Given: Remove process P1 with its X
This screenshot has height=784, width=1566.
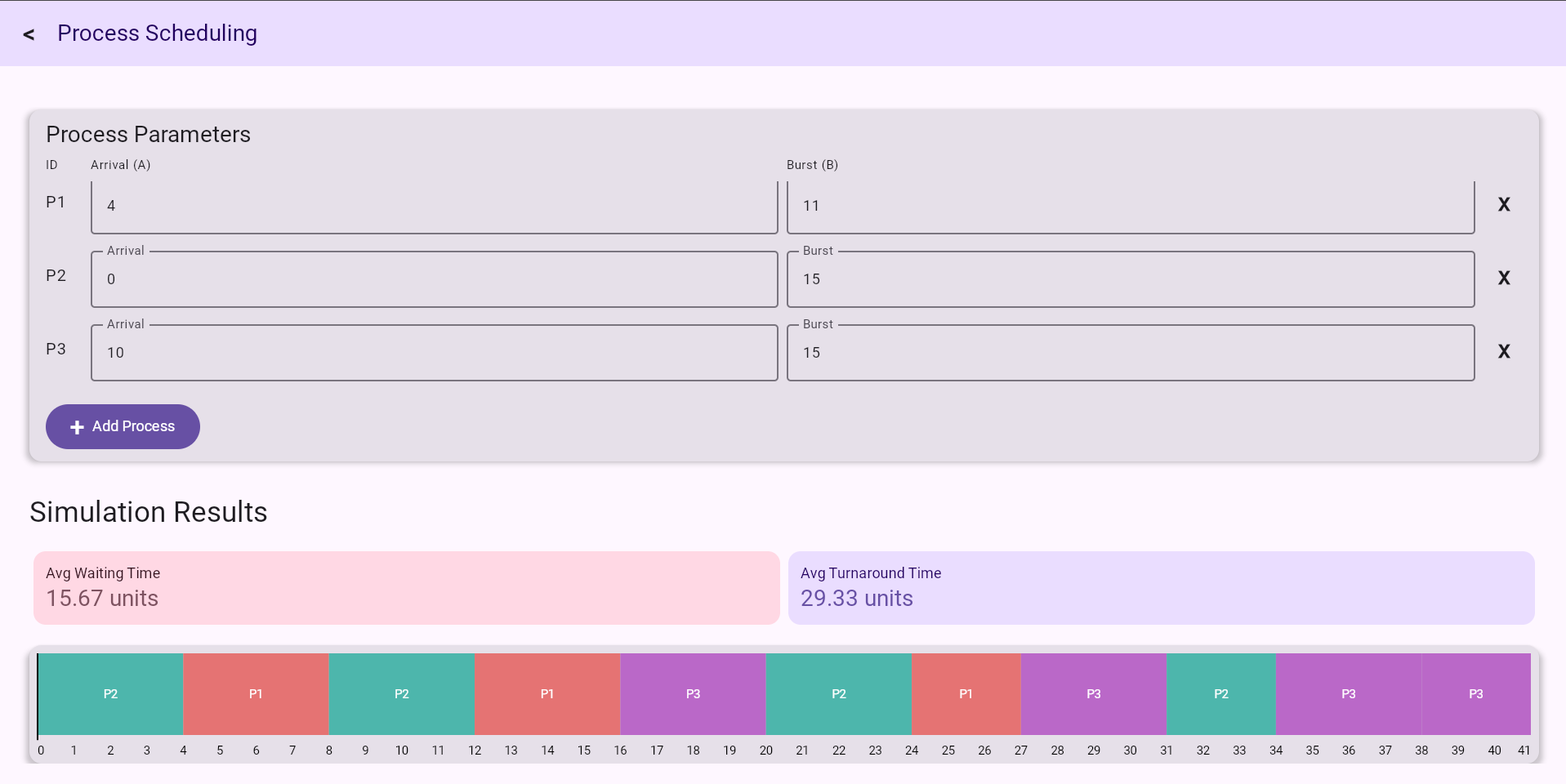Looking at the screenshot, I should 1504,204.
